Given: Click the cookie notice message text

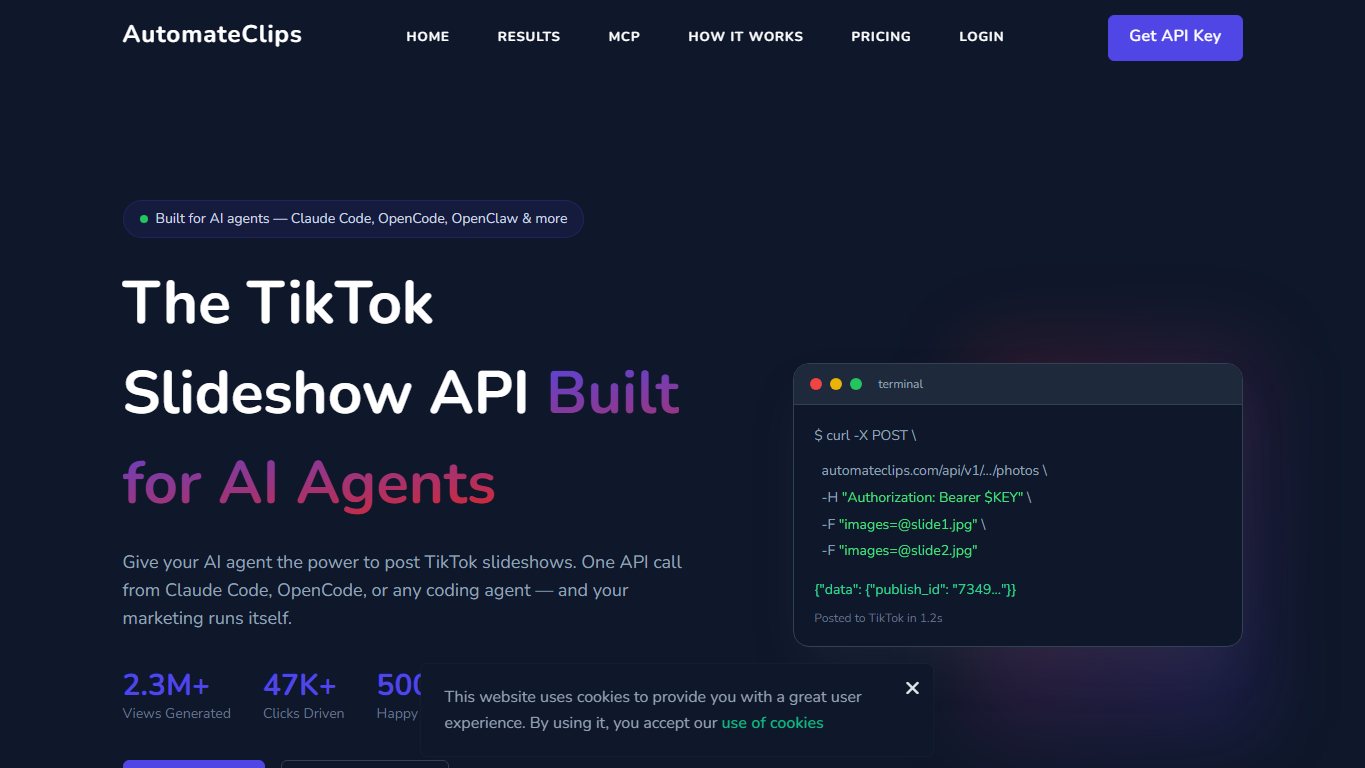Looking at the screenshot, I should point(653,709).
